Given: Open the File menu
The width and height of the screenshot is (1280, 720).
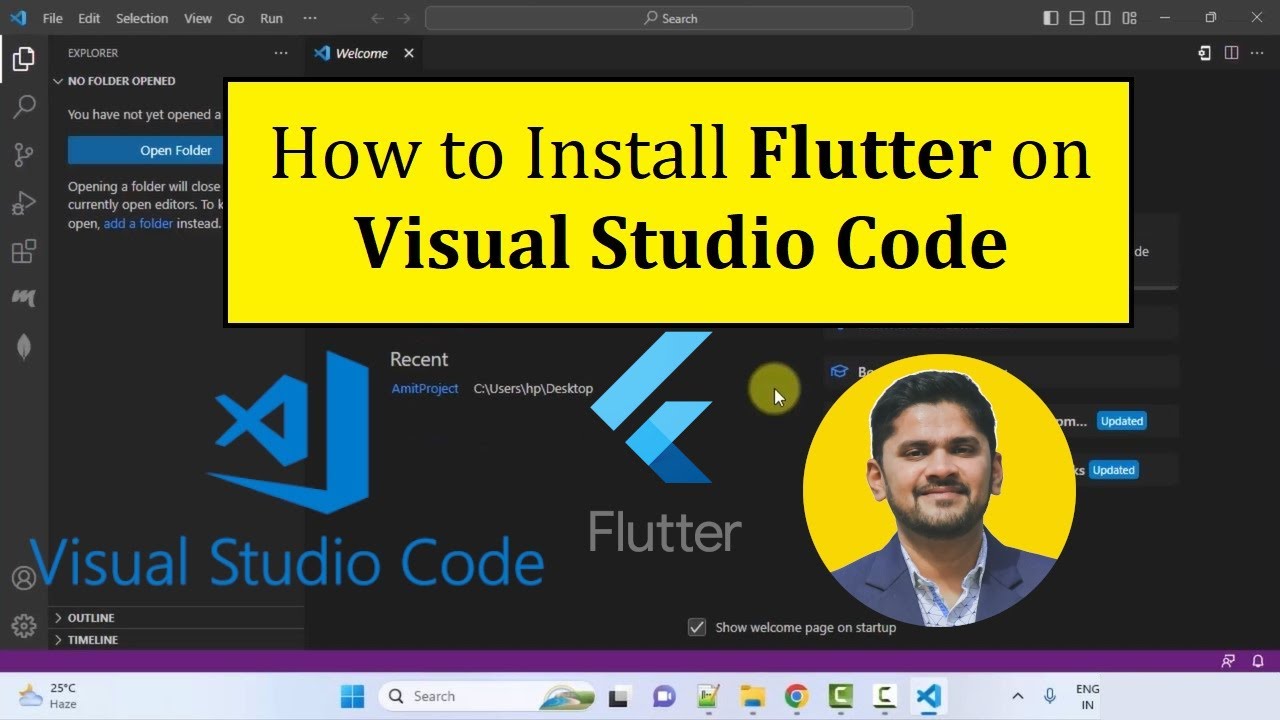Looking at the screenshot, I should click(52, 18).
